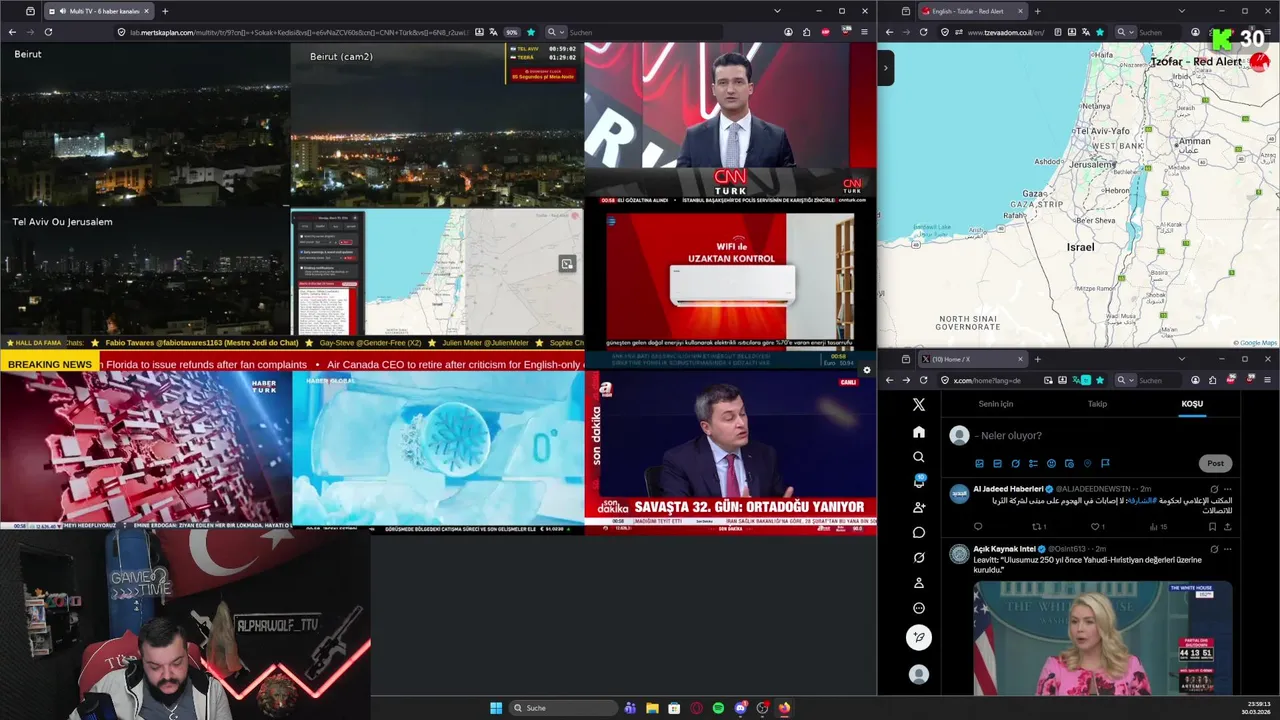Screen dimensions: 1280x720
Task: Open emoji picker in post composer
Action: click(x=1051, y=463)
